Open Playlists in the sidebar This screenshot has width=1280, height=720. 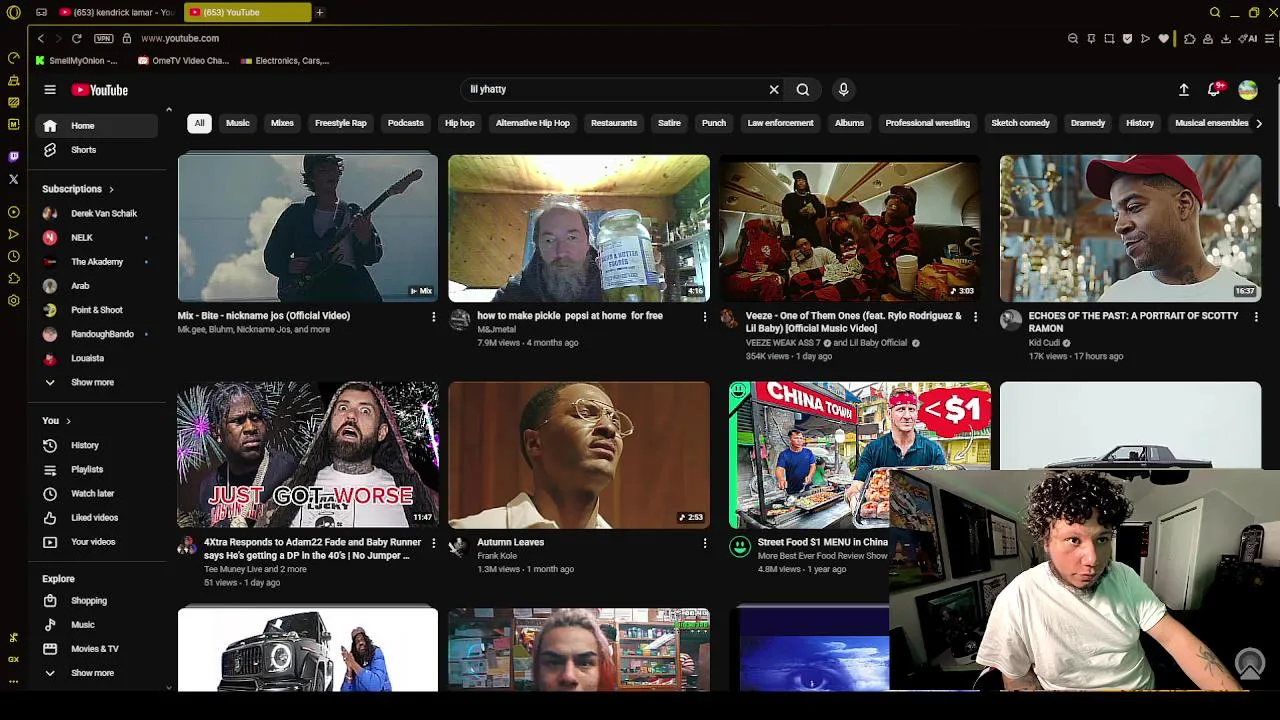click(x=97, y=469)
